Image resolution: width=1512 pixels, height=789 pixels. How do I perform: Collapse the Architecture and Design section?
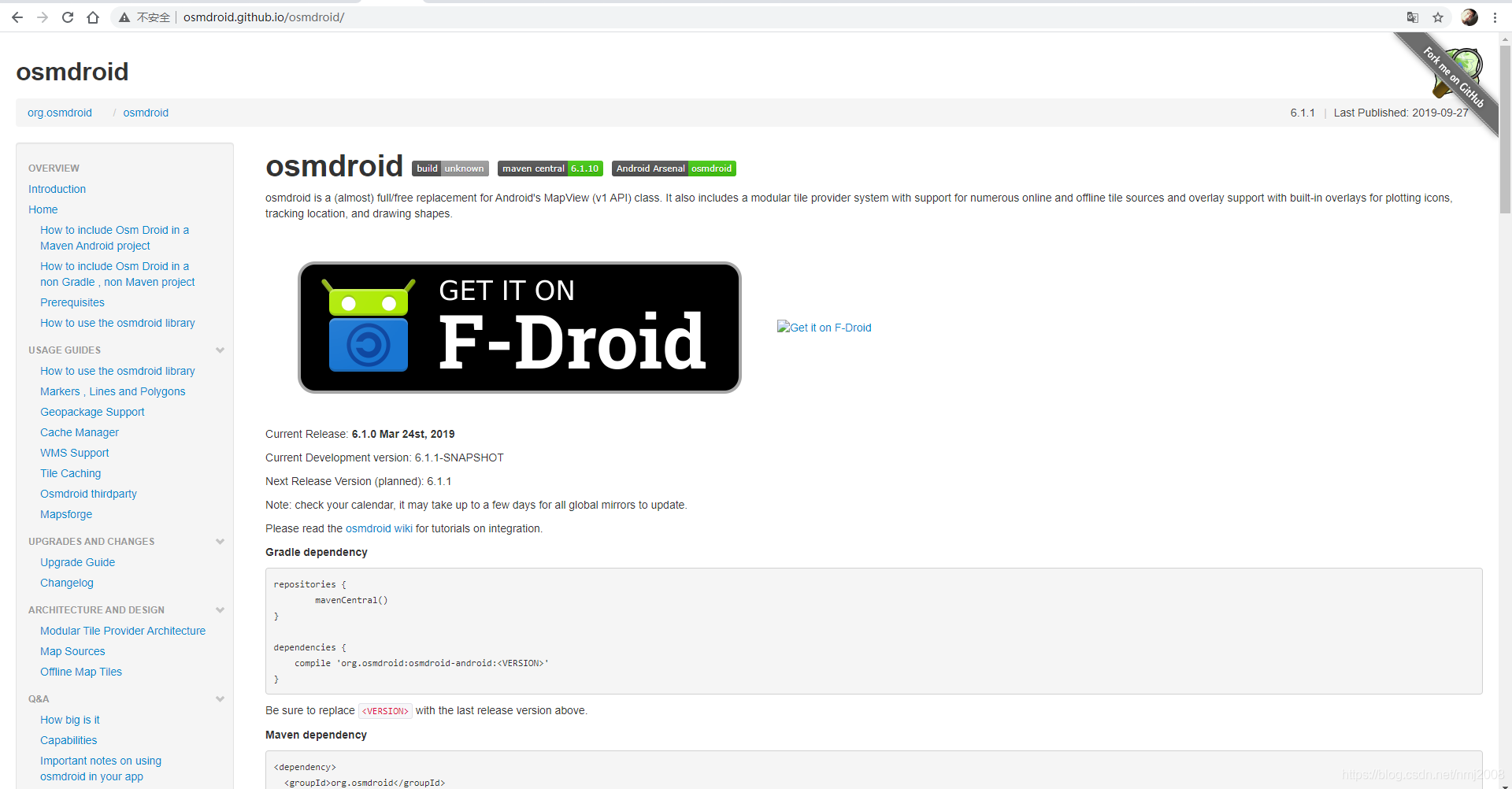(220, 610)
